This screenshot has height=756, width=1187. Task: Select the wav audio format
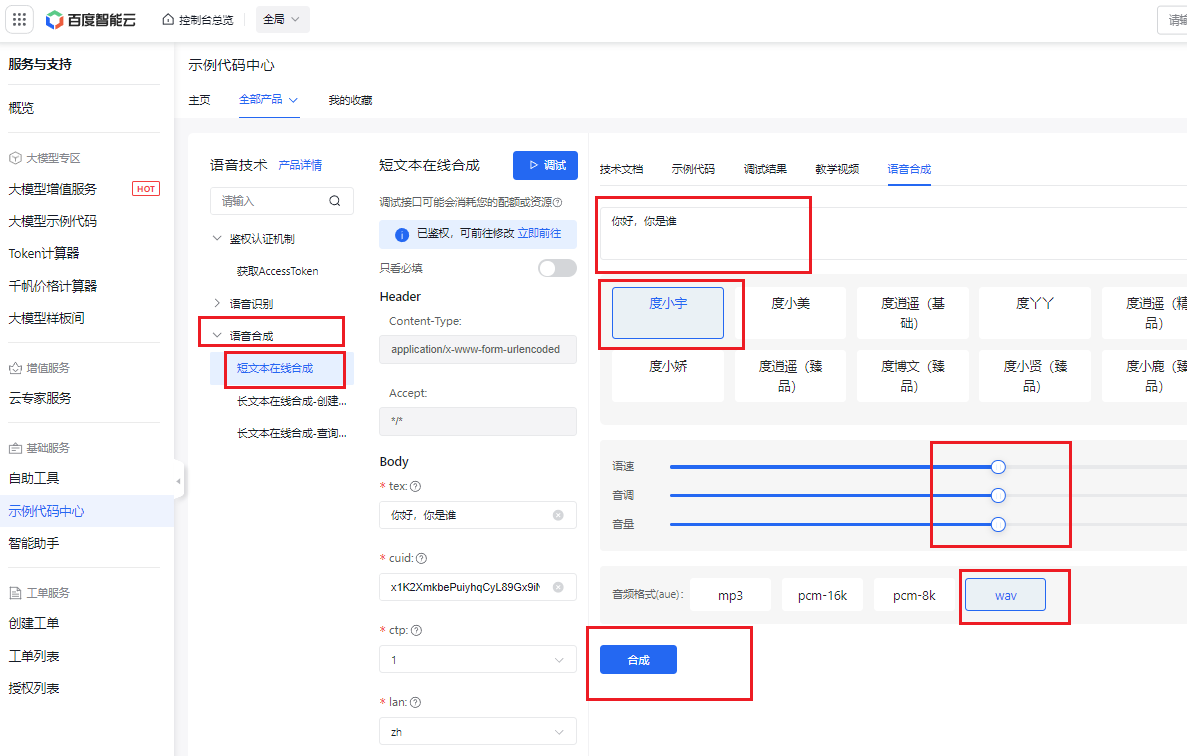pyautogui.click(x=1005, y=595)
